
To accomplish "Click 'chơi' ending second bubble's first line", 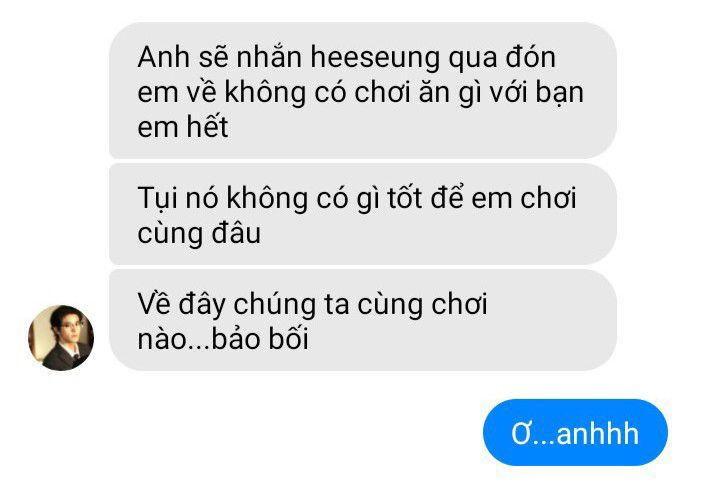I will pyautogui.click(x=548, y=198).
